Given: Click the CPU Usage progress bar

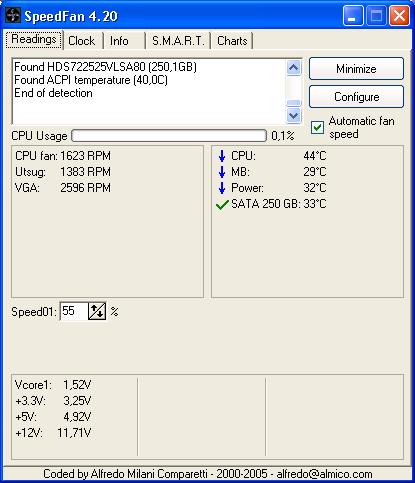Looking at the screenshot, I should (169, 136).
